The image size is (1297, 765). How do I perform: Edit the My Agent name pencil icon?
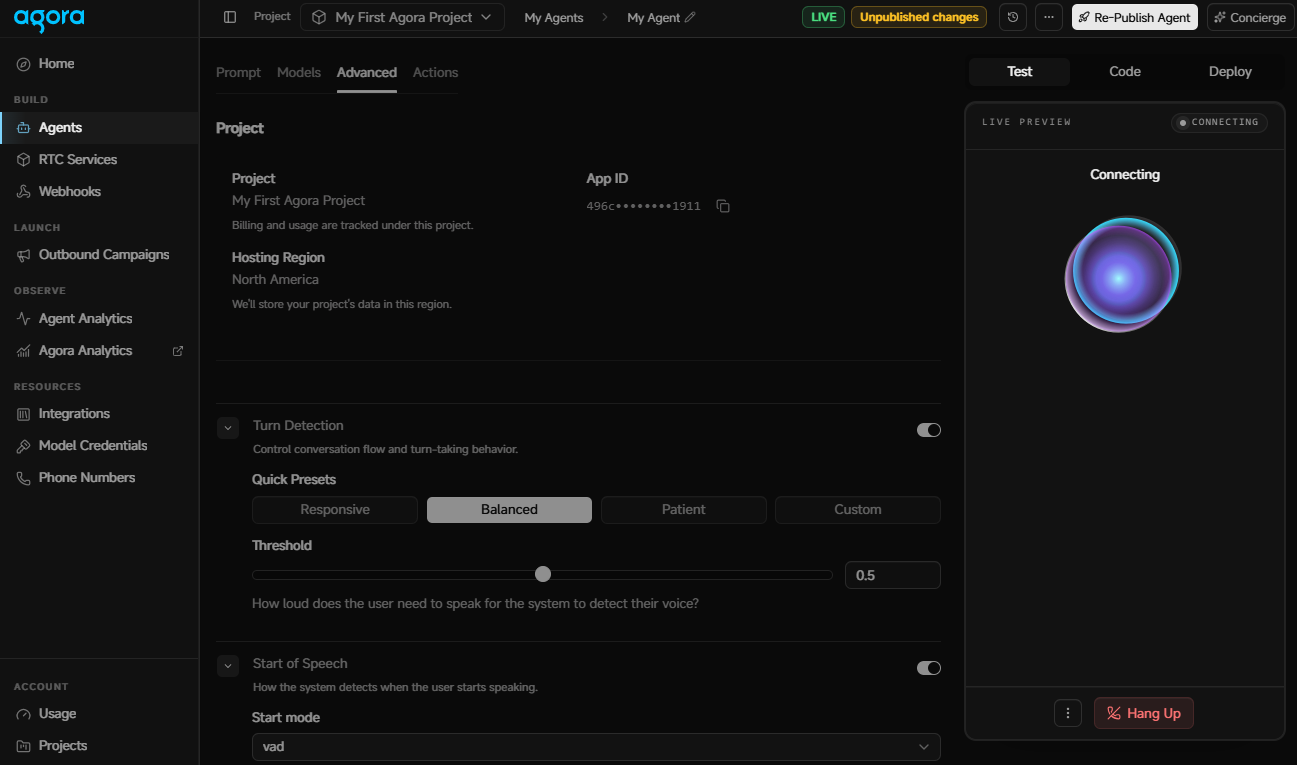click(690, 17)
